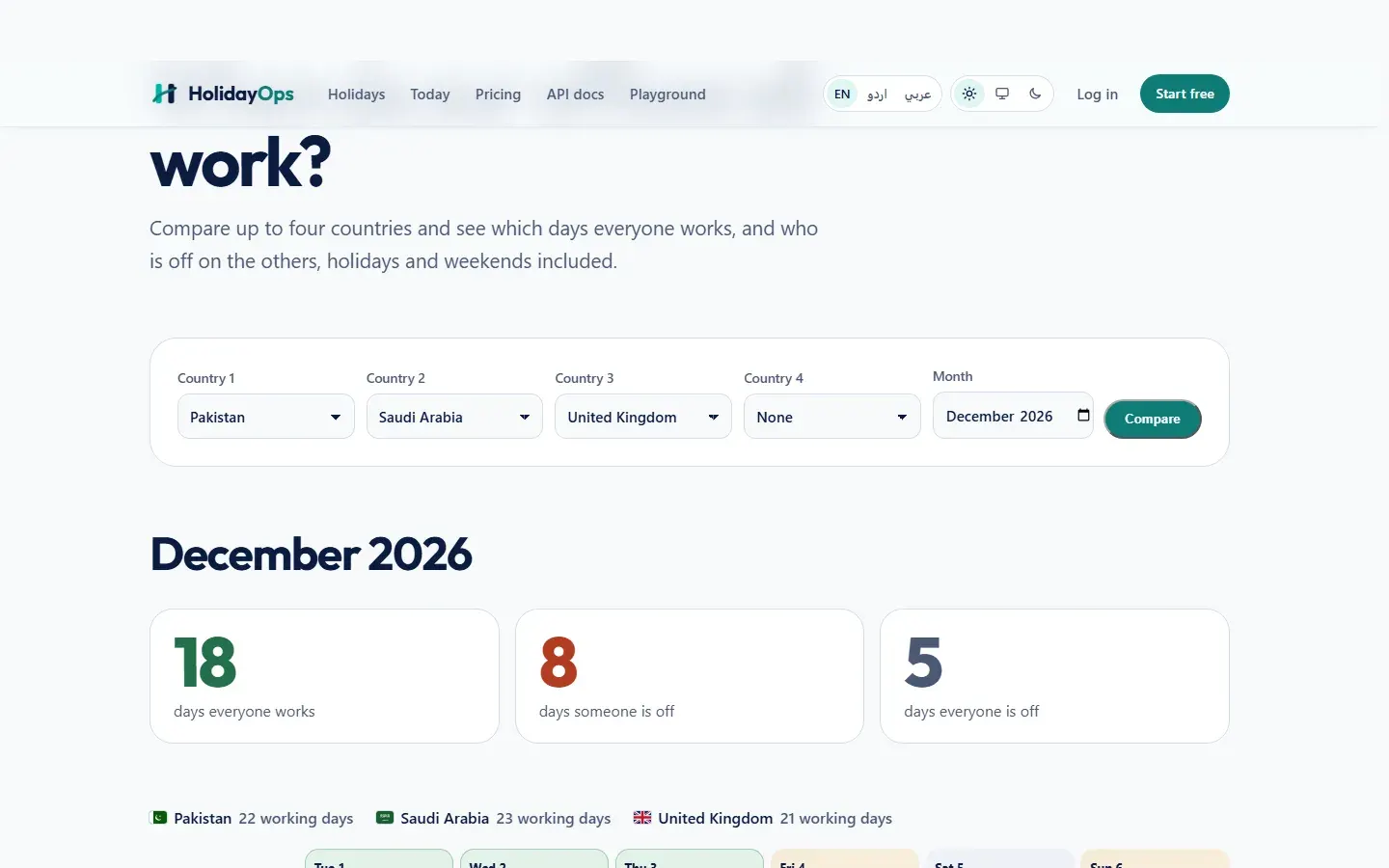1389x868 pixels.
Task: Click the Start free button
Action: pos(1185,94)
